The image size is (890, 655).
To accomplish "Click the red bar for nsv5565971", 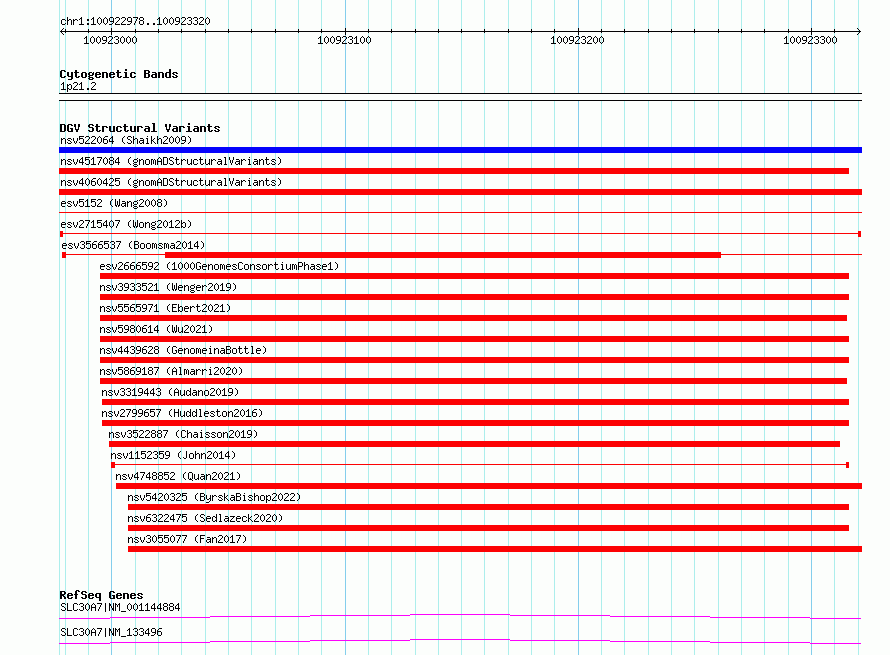I will point(473,318).
